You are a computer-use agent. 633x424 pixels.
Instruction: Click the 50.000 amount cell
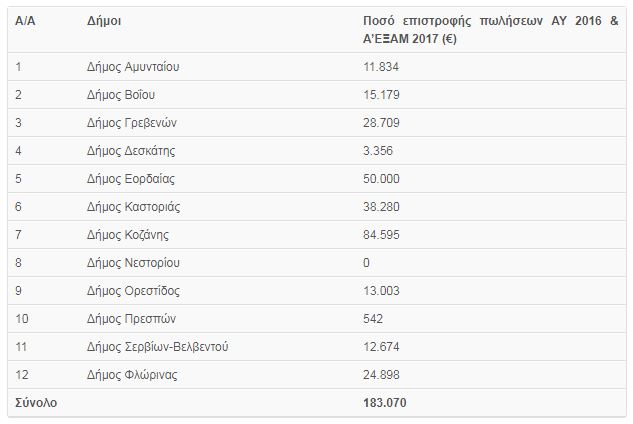tap(381, 179)
